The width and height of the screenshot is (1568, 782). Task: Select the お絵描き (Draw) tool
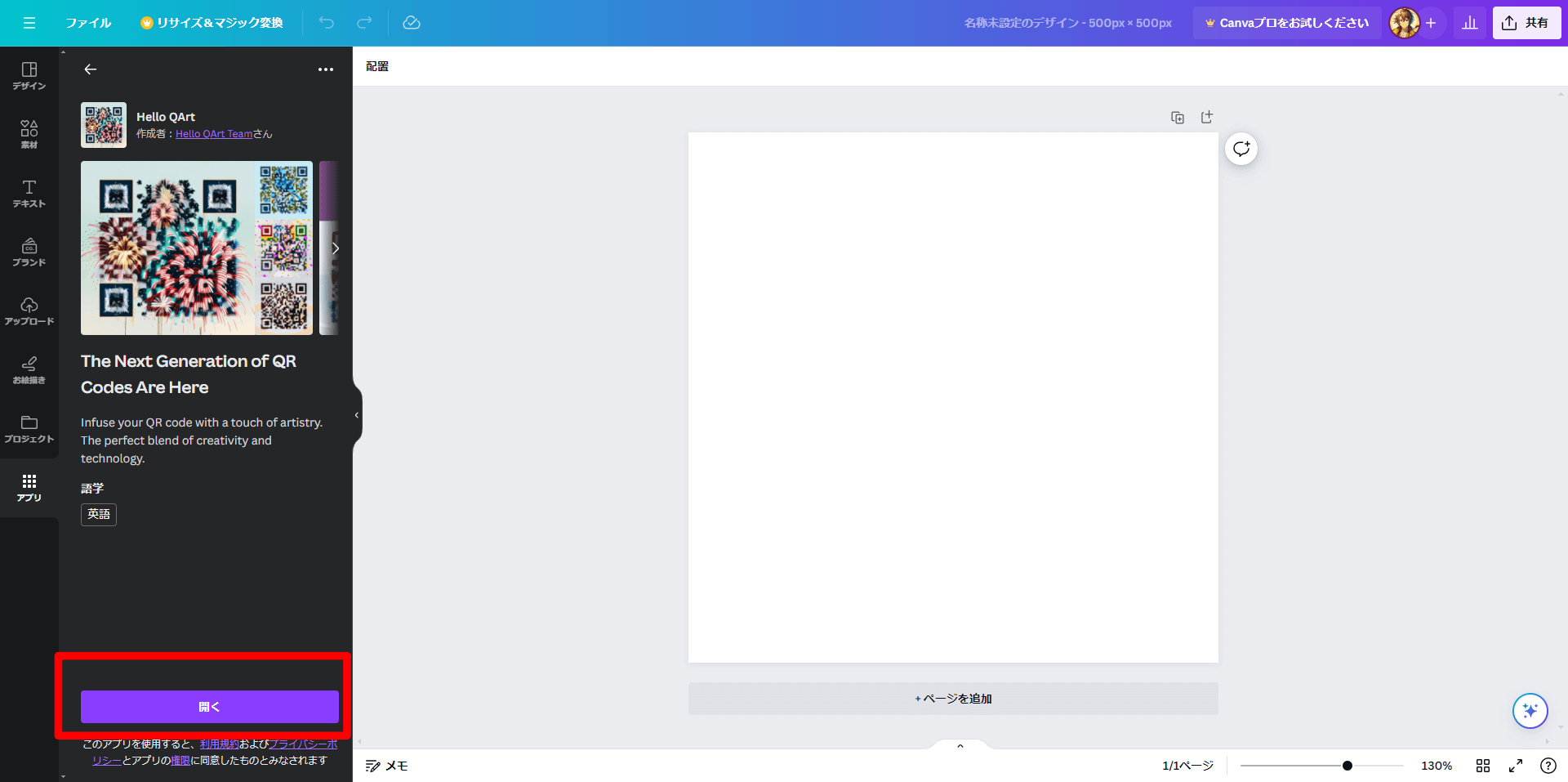[29, 370]
